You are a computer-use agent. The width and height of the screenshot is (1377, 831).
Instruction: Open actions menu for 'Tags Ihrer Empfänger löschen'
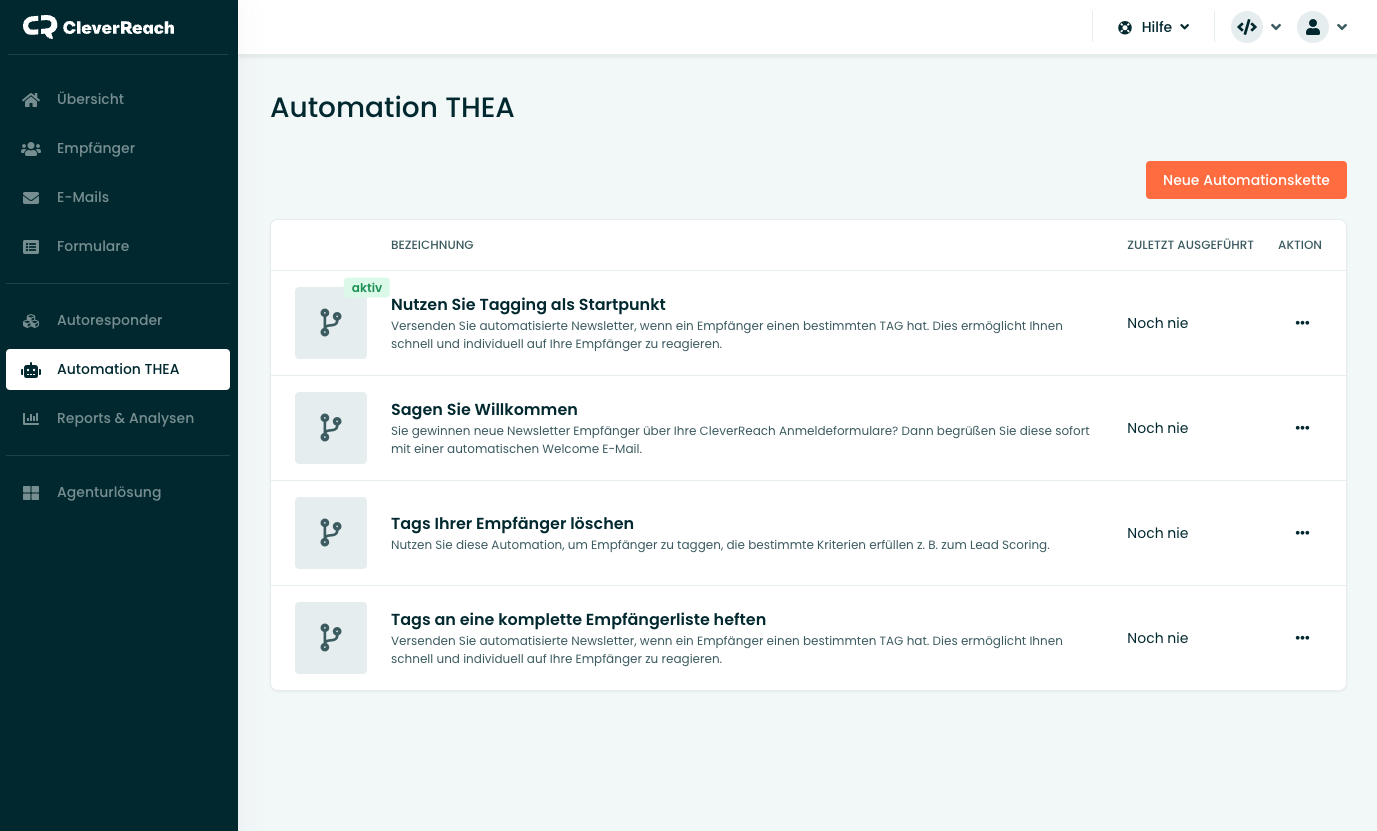[x=1302, y=533]
